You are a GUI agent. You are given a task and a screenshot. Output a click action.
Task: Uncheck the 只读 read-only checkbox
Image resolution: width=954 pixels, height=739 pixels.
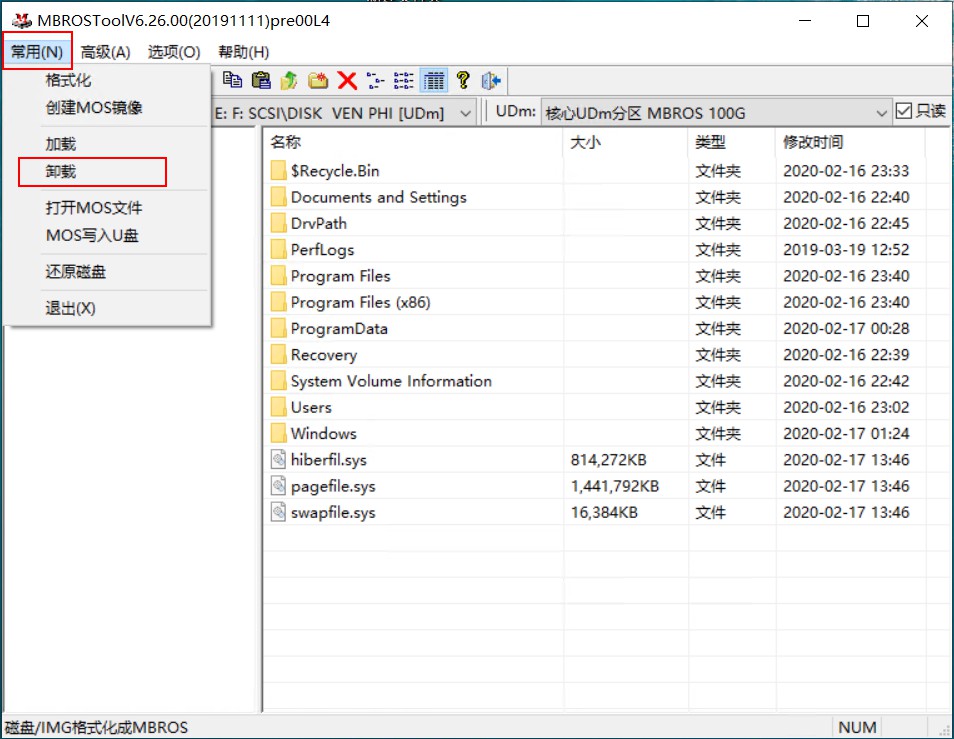[905, 111]
